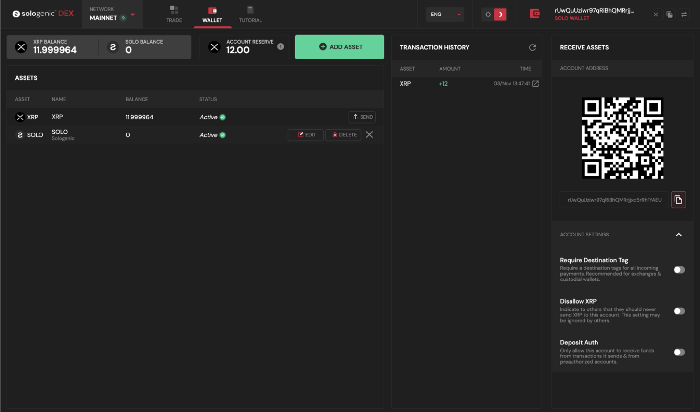Click the account reserve info icon
700x412 pixels.
click(280, 47)
